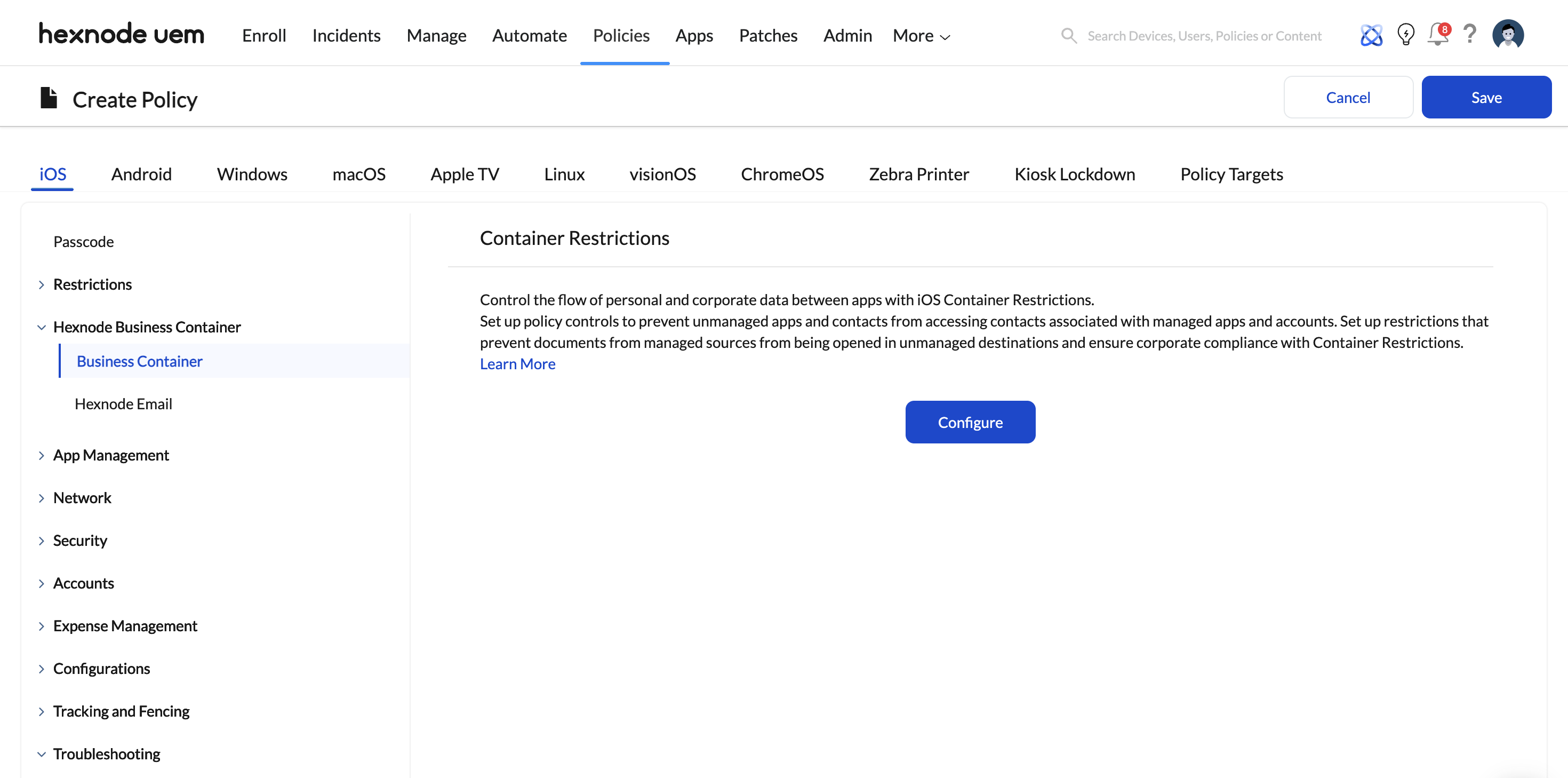Focus the Search Devices input field
Image resolution: width=1568 pixels, height=778 pixels.
click(x=1204, y=36)
